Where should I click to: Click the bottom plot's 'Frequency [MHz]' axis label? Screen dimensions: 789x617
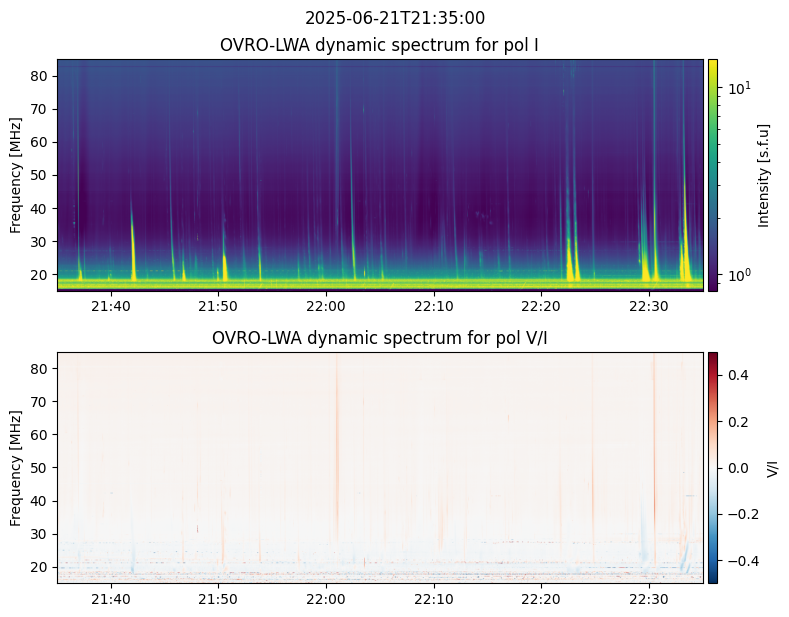[x=16, y=467]
